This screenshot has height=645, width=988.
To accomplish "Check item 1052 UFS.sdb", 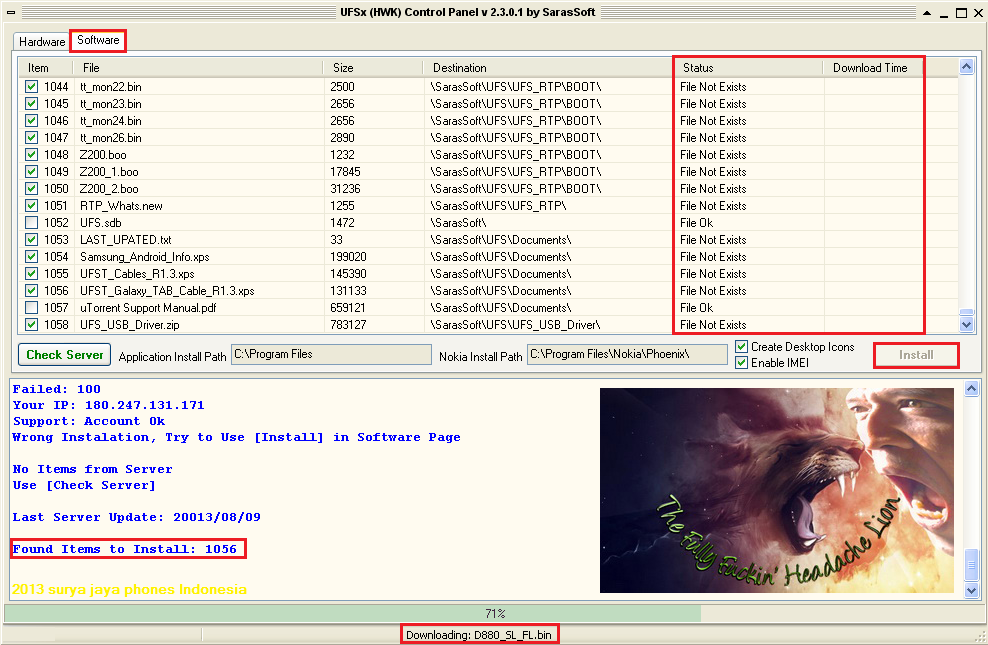I will 32,222.
